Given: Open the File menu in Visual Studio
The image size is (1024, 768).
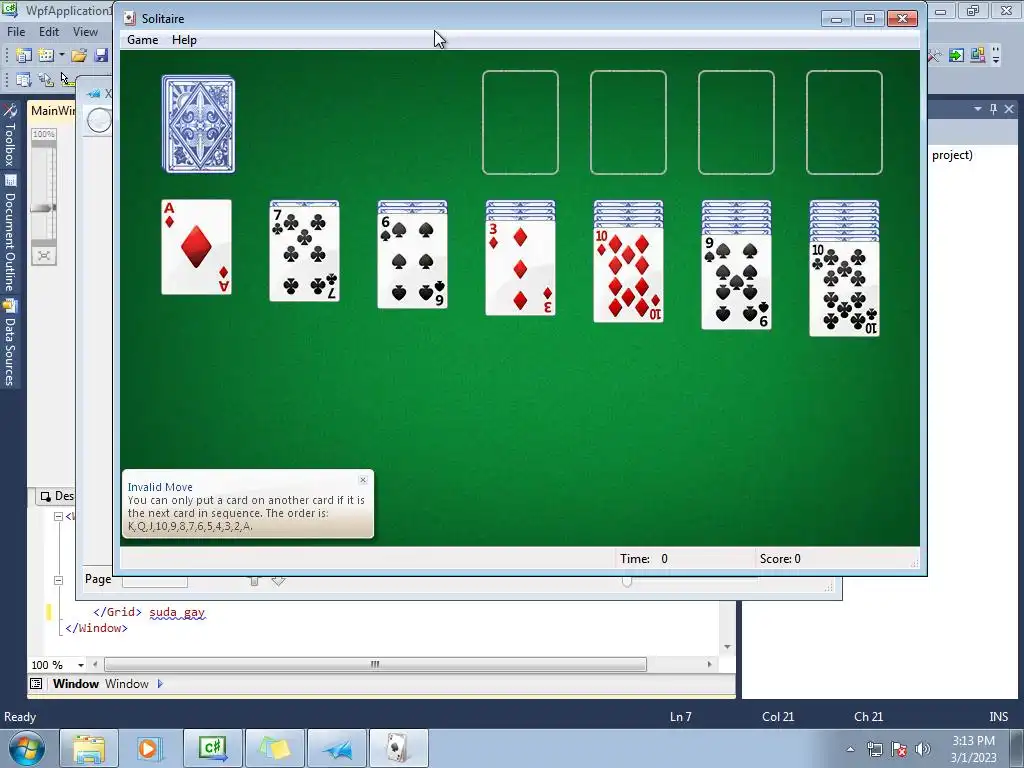Looking at the screenshot, I should 16,31.
